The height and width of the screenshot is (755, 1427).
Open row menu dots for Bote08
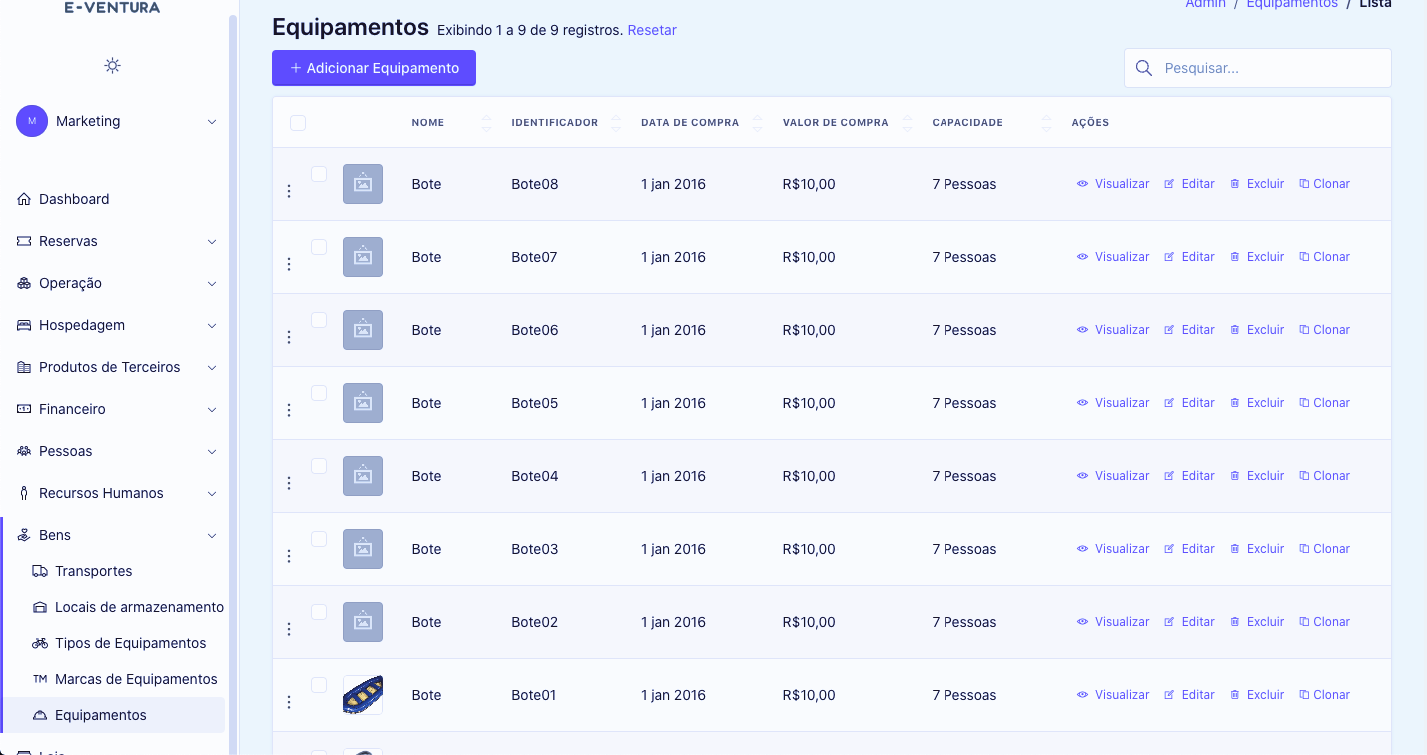289,191
